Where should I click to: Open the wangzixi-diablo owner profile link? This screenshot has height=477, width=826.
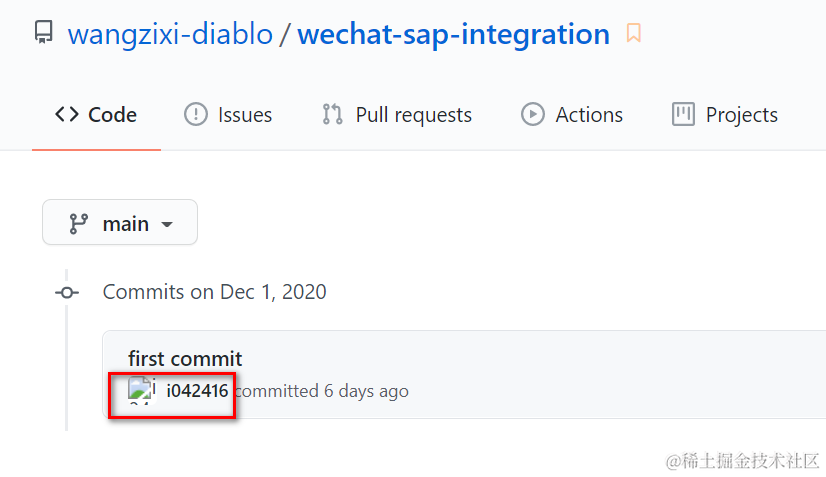pyautogui.click(x=170, y=34)
